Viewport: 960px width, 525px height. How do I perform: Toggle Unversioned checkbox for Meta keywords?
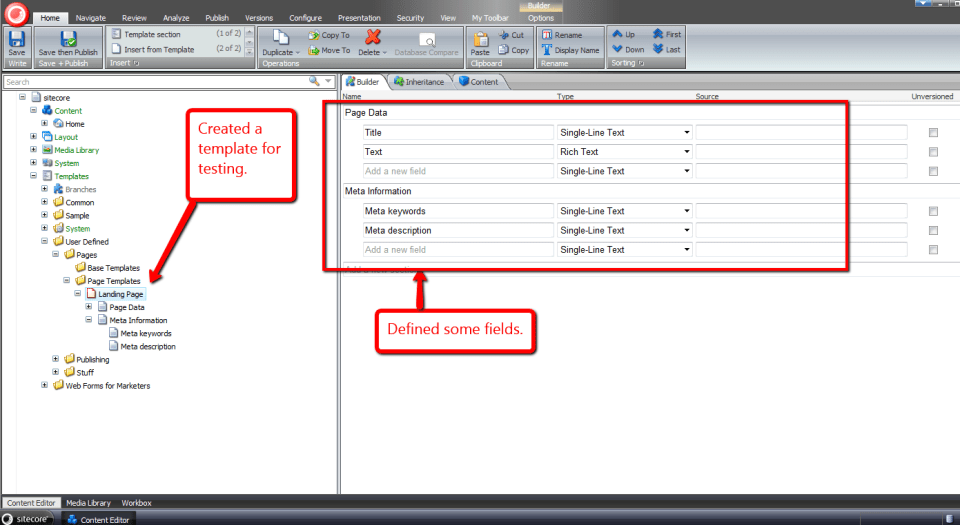[933, 211]
